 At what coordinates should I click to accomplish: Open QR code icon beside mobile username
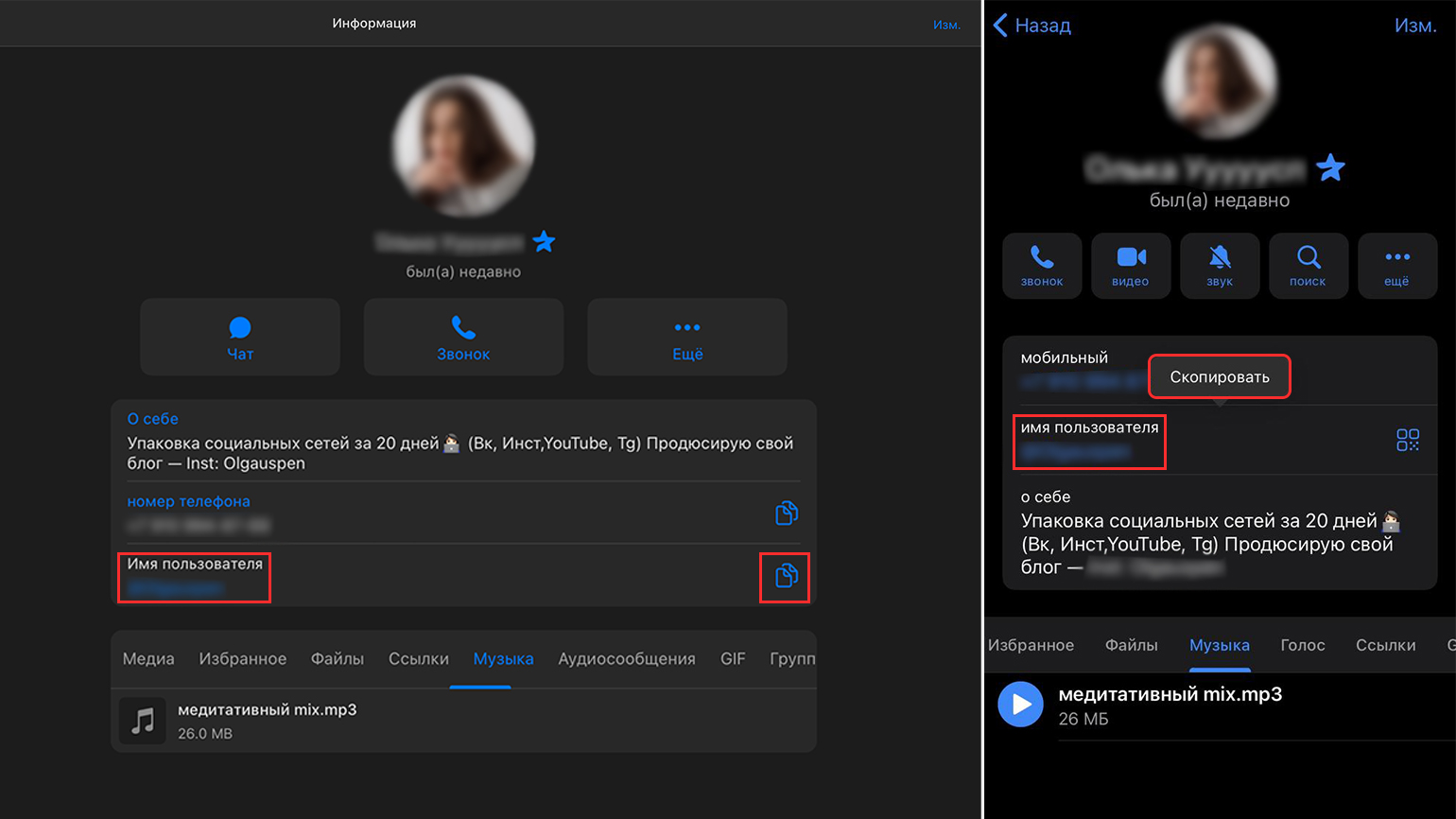(x=1408, y=440)
